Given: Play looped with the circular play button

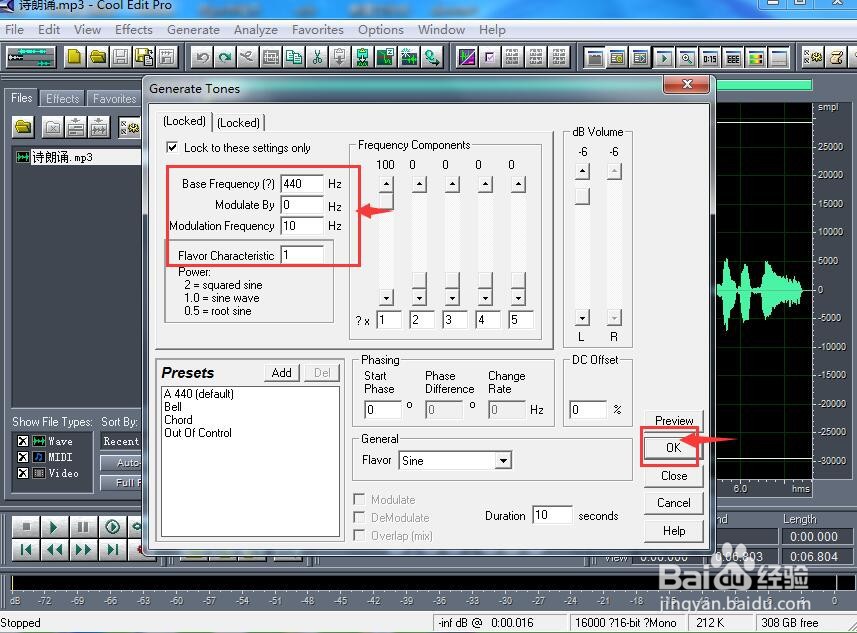Looking at the screenshot, I should tap(112, 527).
